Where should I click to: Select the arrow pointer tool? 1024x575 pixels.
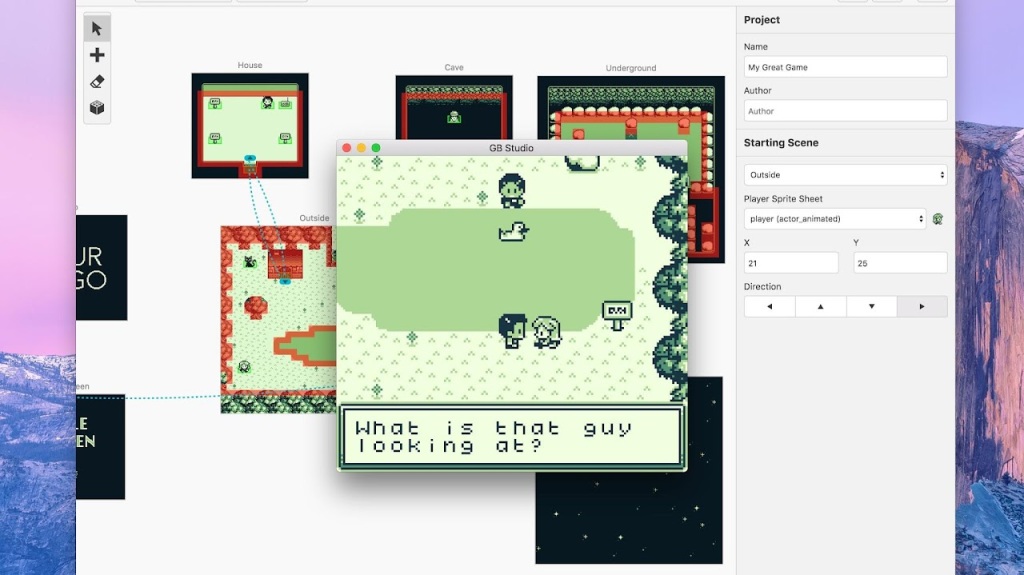pyautogui.click(x=97, y=28)
